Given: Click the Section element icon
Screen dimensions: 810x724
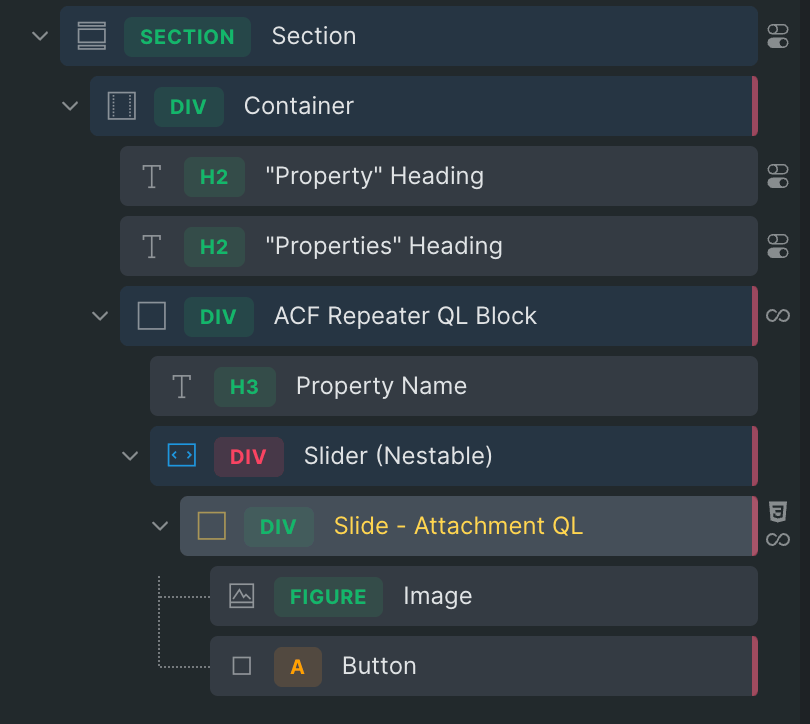Looking at the screenshot, I should tap(91, 36).
